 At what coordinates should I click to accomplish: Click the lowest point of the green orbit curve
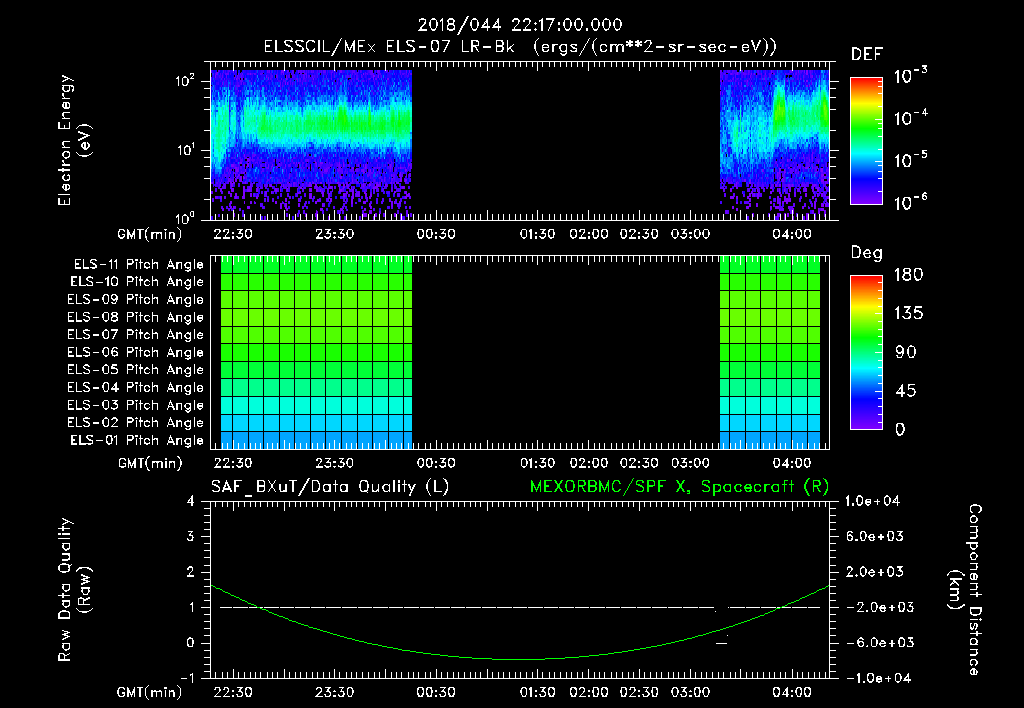(x=520, y=659)
